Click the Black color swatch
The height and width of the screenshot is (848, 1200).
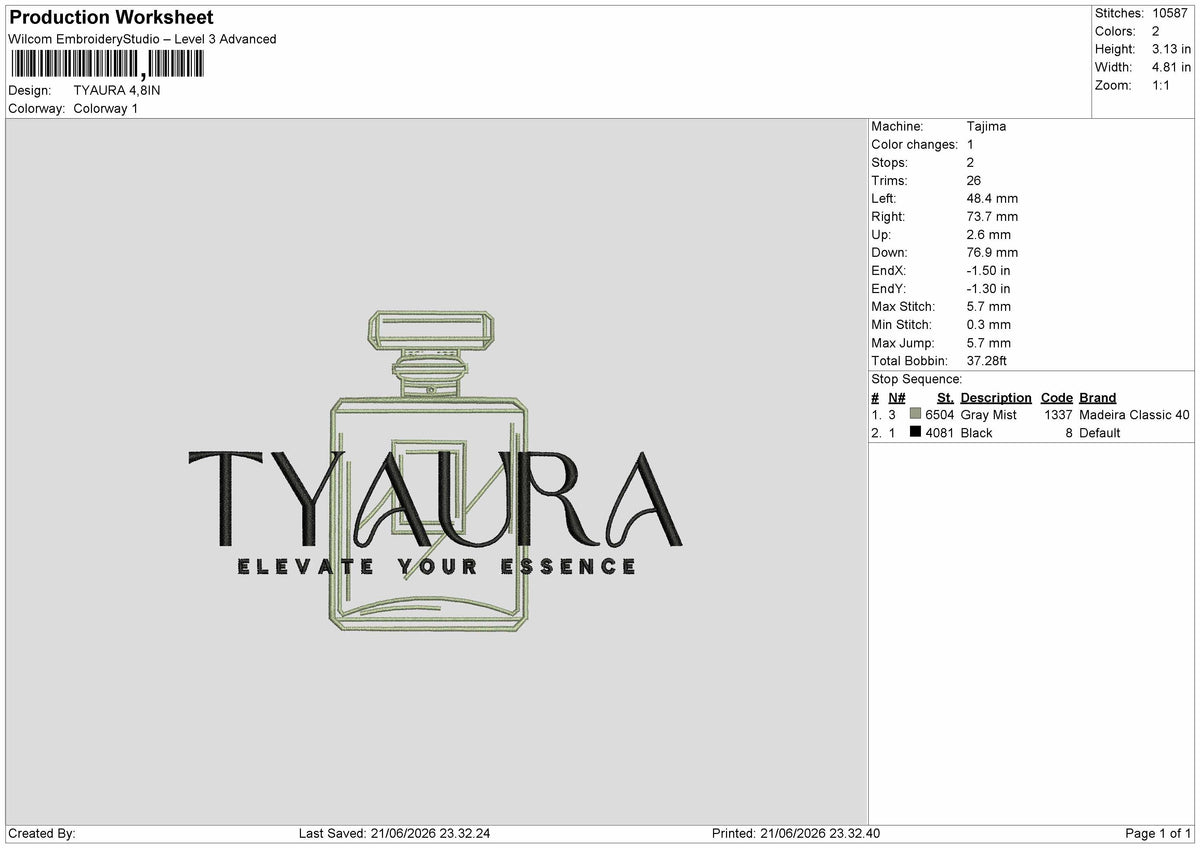[915, 432]
